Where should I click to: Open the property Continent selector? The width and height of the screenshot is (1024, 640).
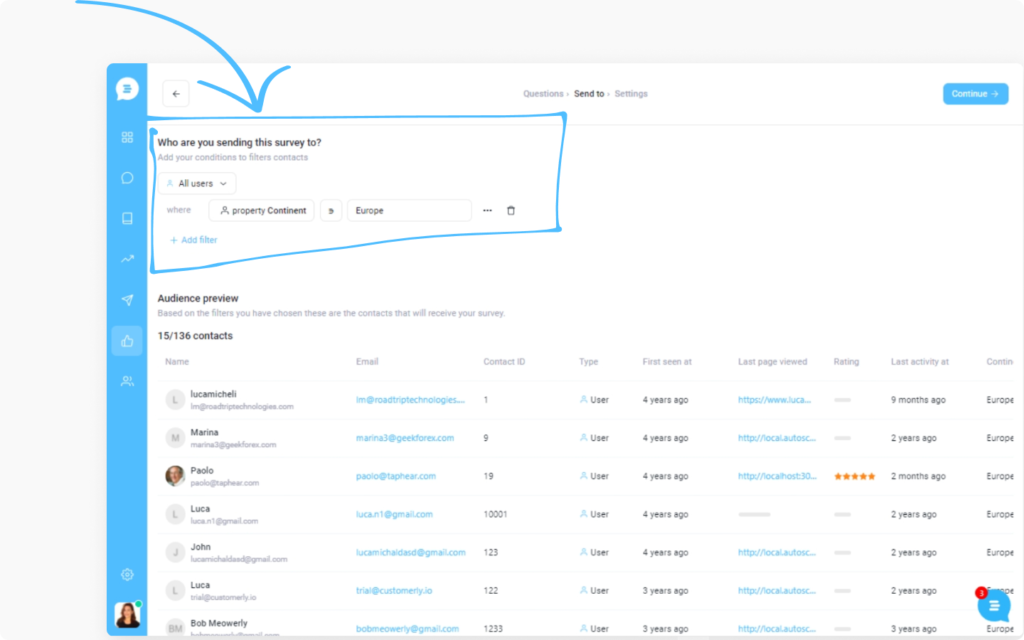coord(262,210)
